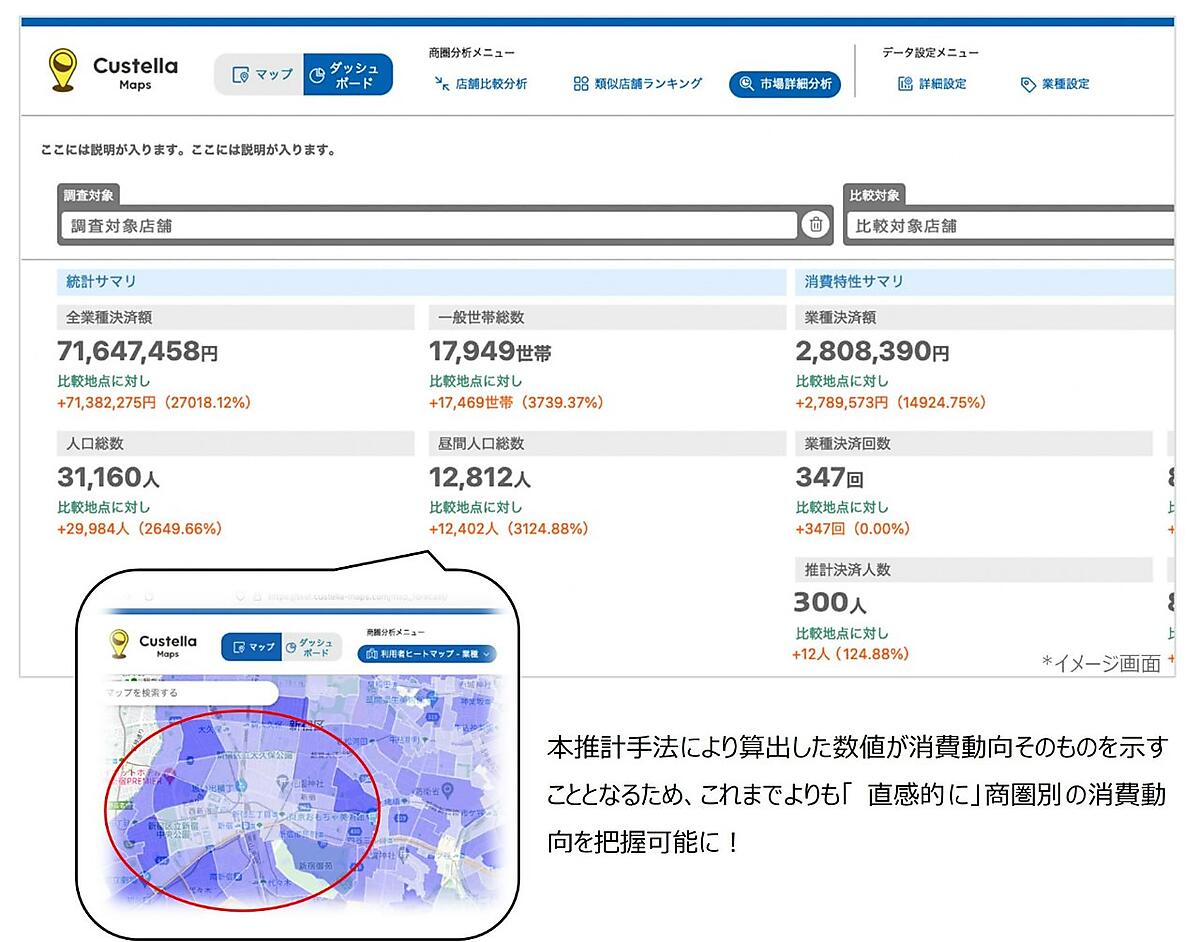1200x942 pixels.
Task: Click the chevron on the heatmap menu dropdown
Action: [487, 655]
